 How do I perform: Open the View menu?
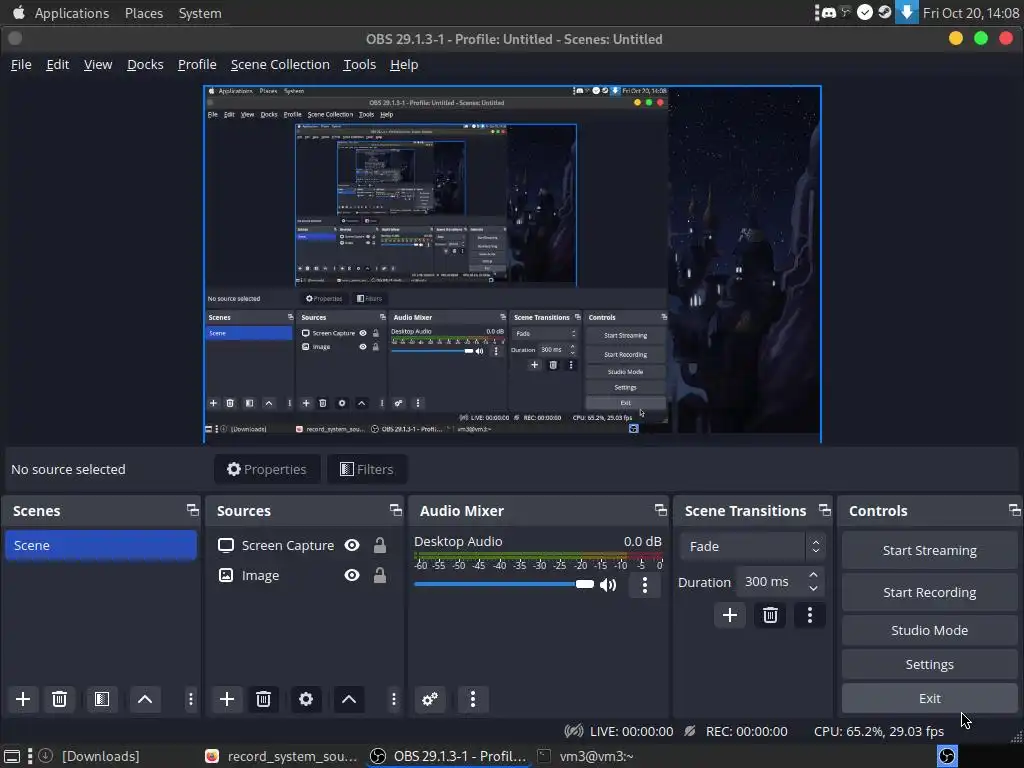click(x=98, y=65)
